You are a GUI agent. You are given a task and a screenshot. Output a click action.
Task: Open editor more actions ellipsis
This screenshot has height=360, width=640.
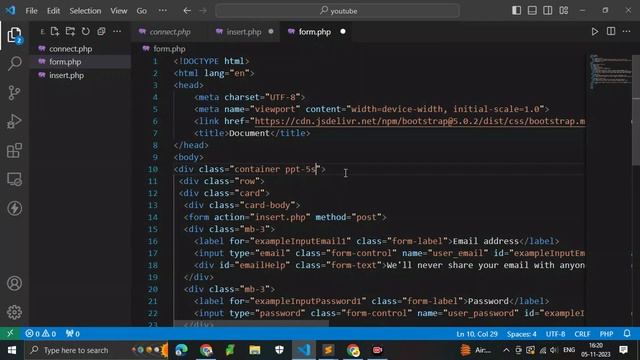(627, 31)
